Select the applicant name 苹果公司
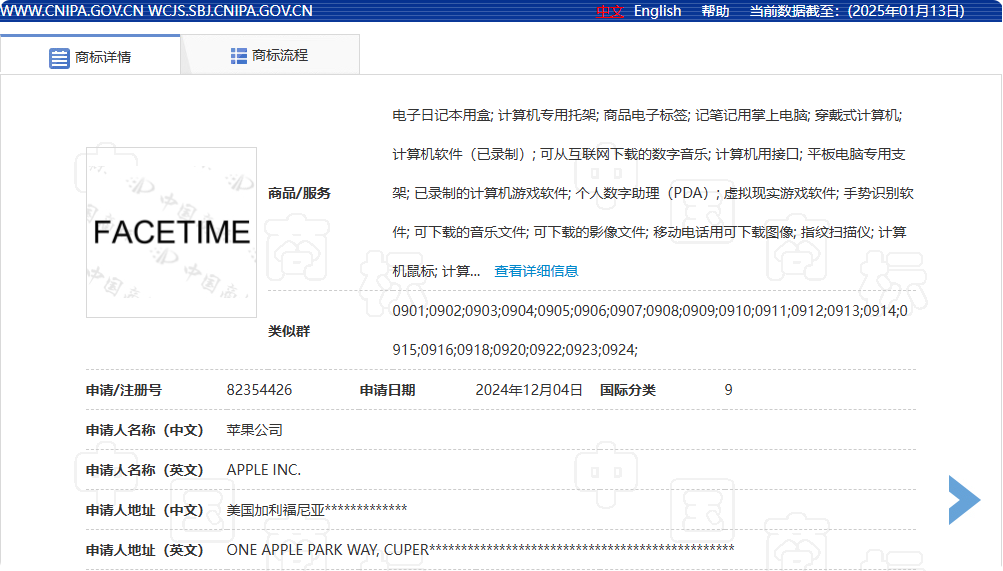Image resolution: width=1003 pixels, height=571 pixels. [x=255, y=430]
